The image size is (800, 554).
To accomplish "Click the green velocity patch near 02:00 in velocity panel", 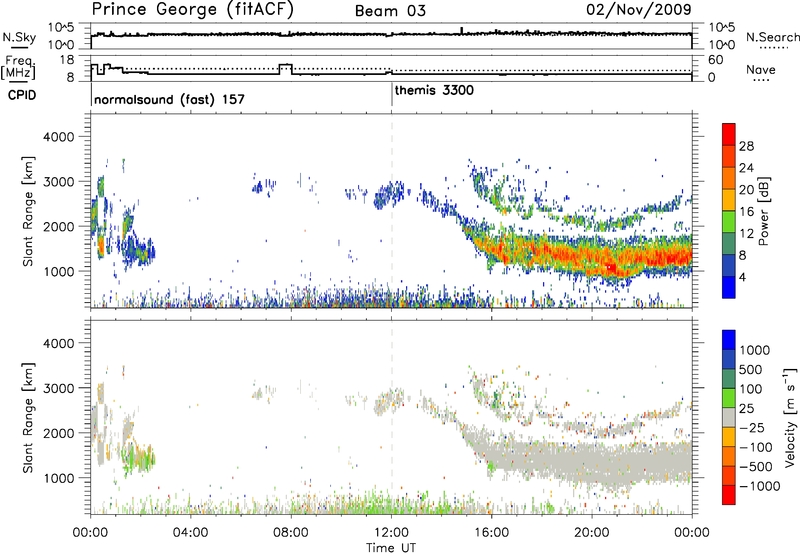I will 139,458.
